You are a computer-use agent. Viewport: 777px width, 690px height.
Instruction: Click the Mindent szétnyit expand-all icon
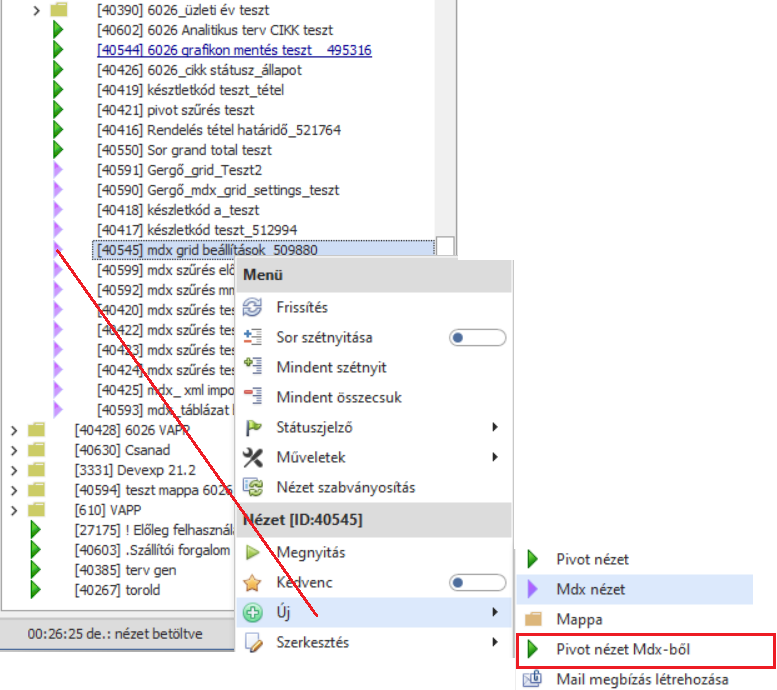[x=253, y=368]
